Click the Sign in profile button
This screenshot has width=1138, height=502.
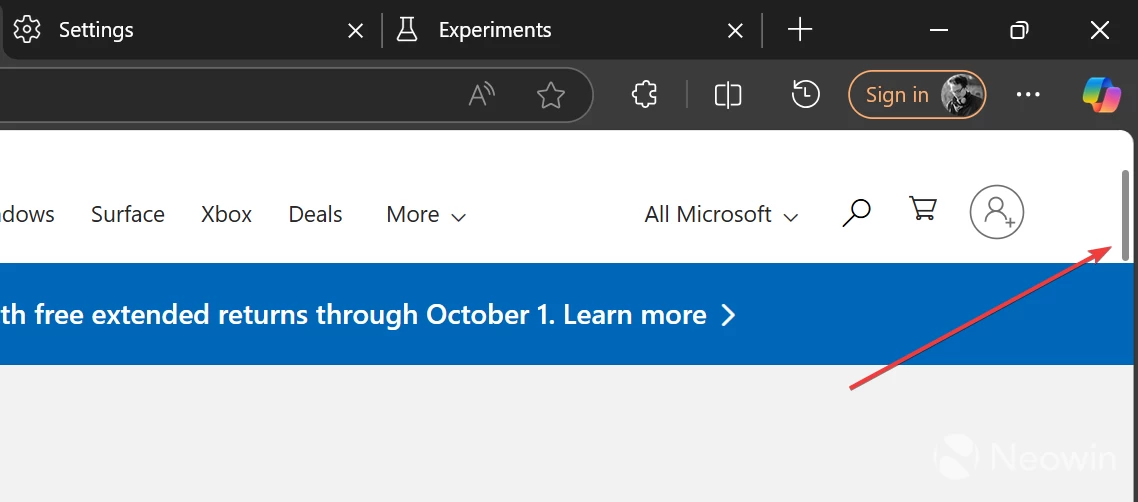click(916, 95)
